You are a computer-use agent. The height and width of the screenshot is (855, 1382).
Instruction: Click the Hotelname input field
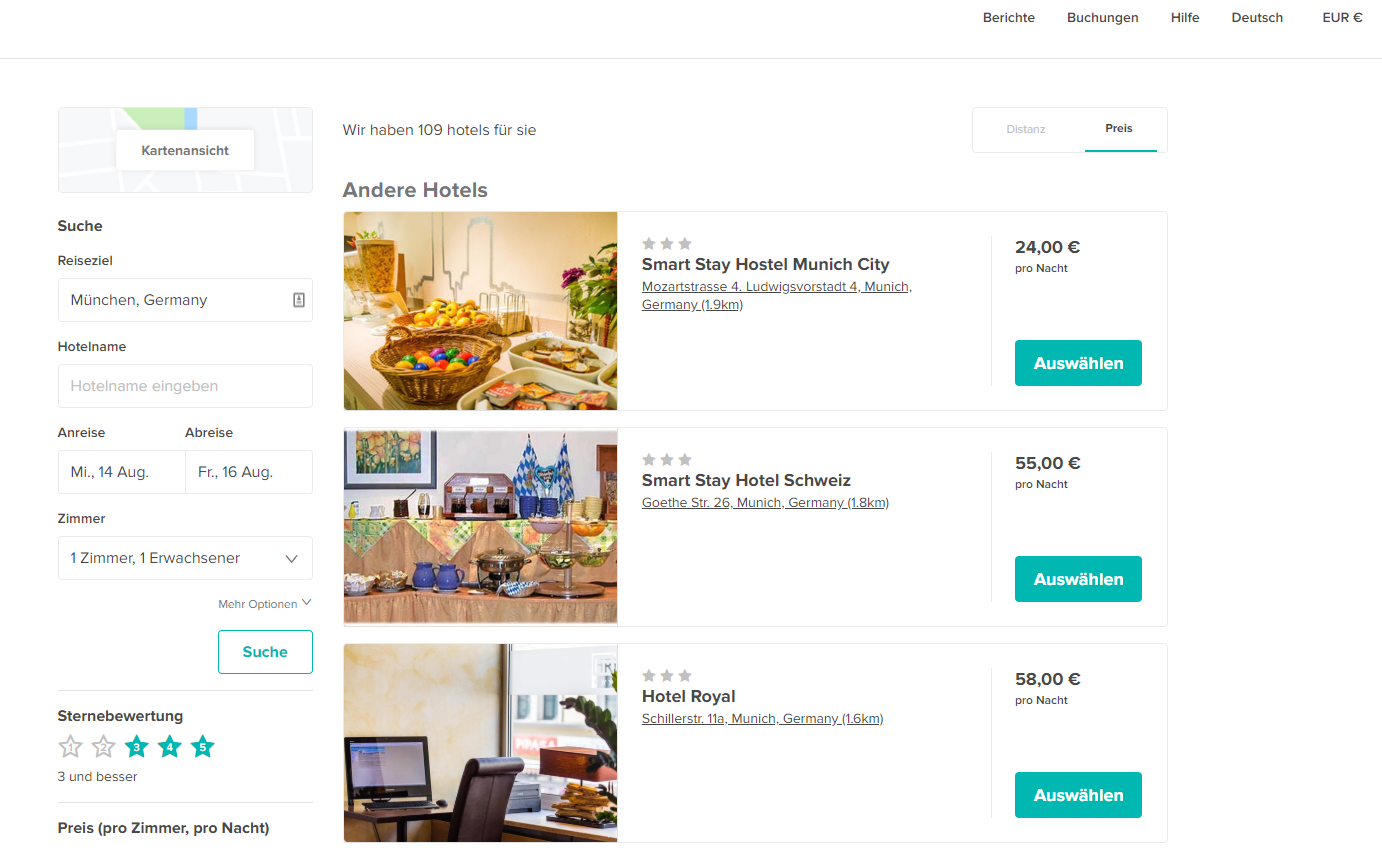(x=185, y=386)
